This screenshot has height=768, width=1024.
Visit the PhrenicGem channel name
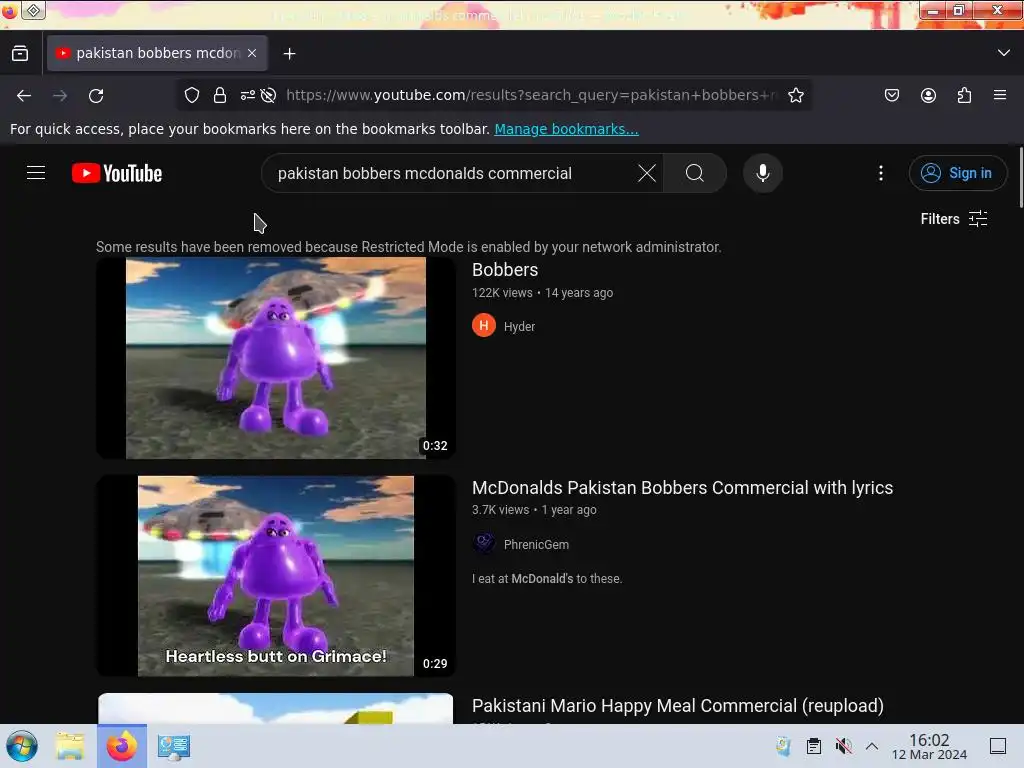coord(536,545)
